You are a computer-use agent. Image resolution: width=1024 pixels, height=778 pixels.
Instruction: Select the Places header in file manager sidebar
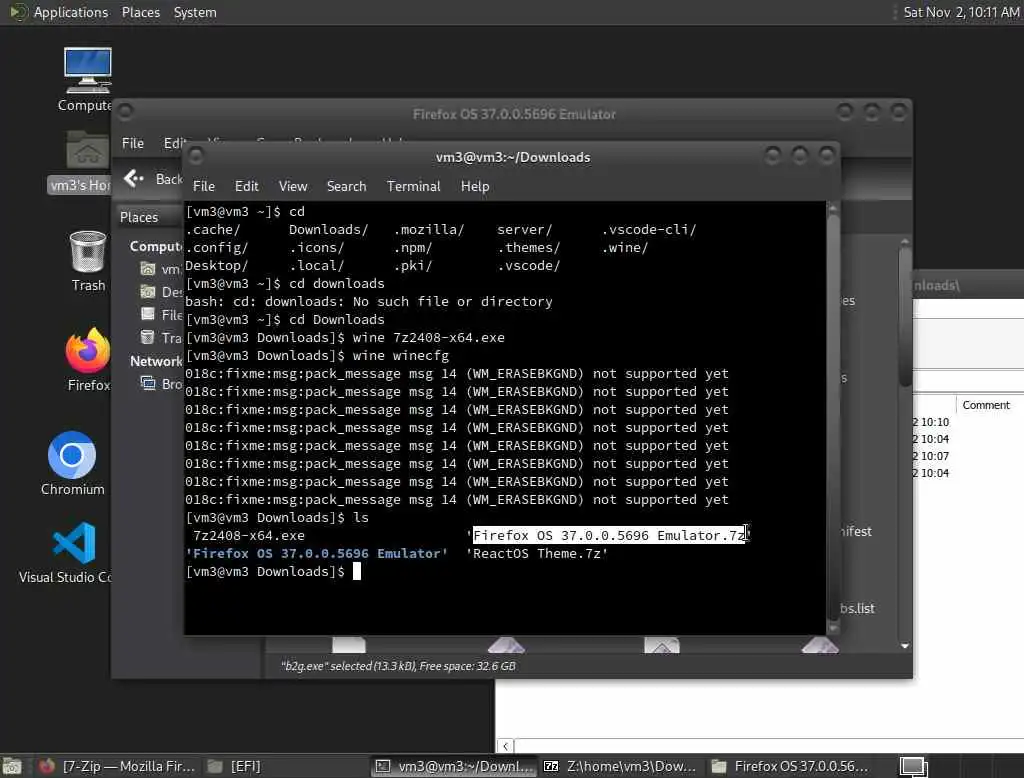(138, 217)
